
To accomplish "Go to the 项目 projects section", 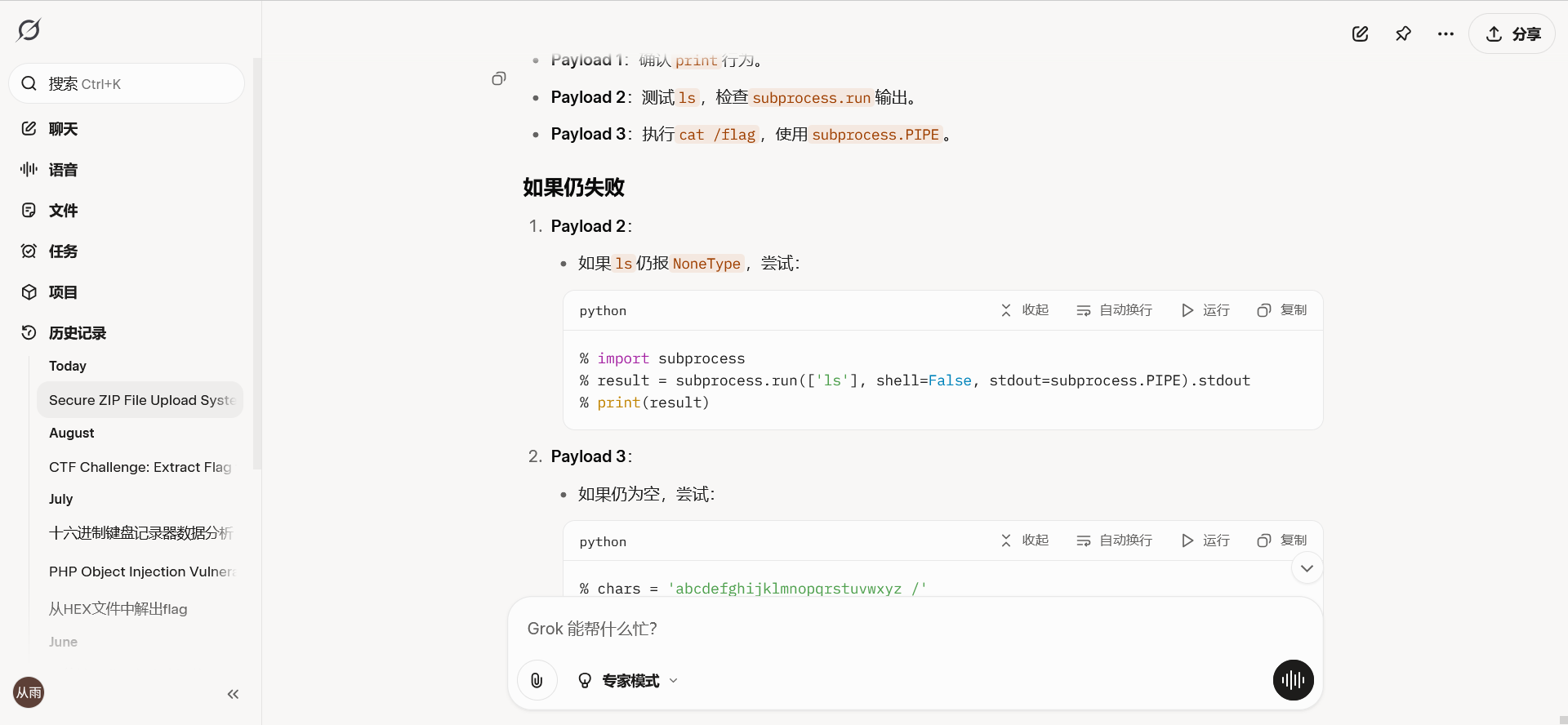I will (x=63, y=292).
